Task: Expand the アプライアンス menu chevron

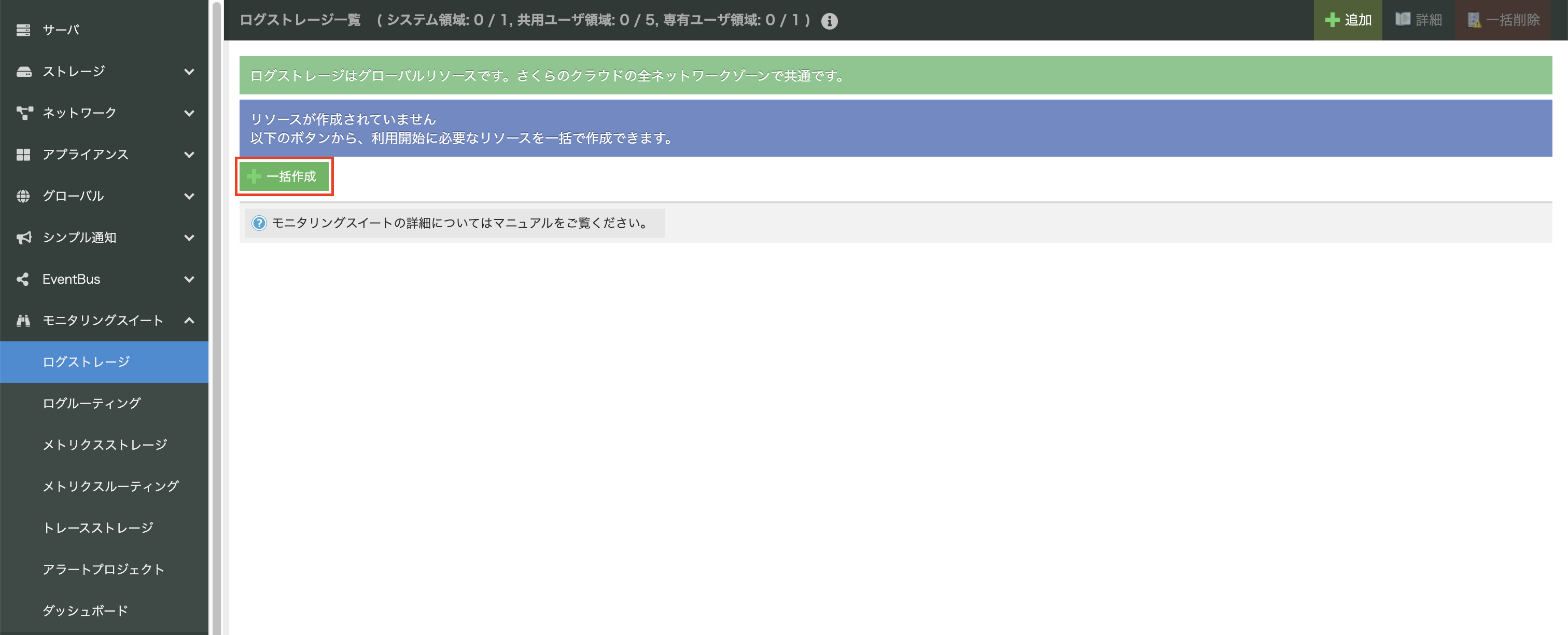Action: pos(189,155)
